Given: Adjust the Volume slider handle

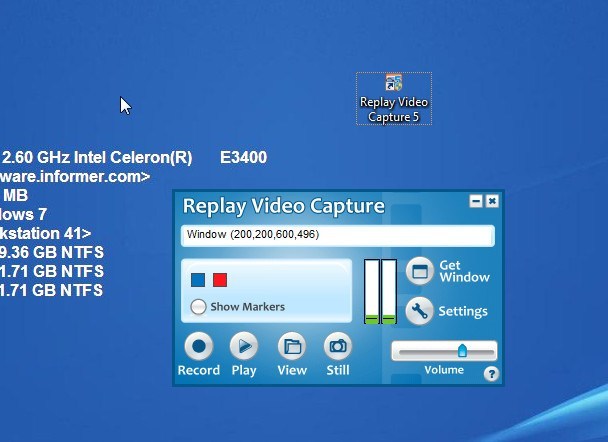Looking at the screenshot, I should coord(462,350).
